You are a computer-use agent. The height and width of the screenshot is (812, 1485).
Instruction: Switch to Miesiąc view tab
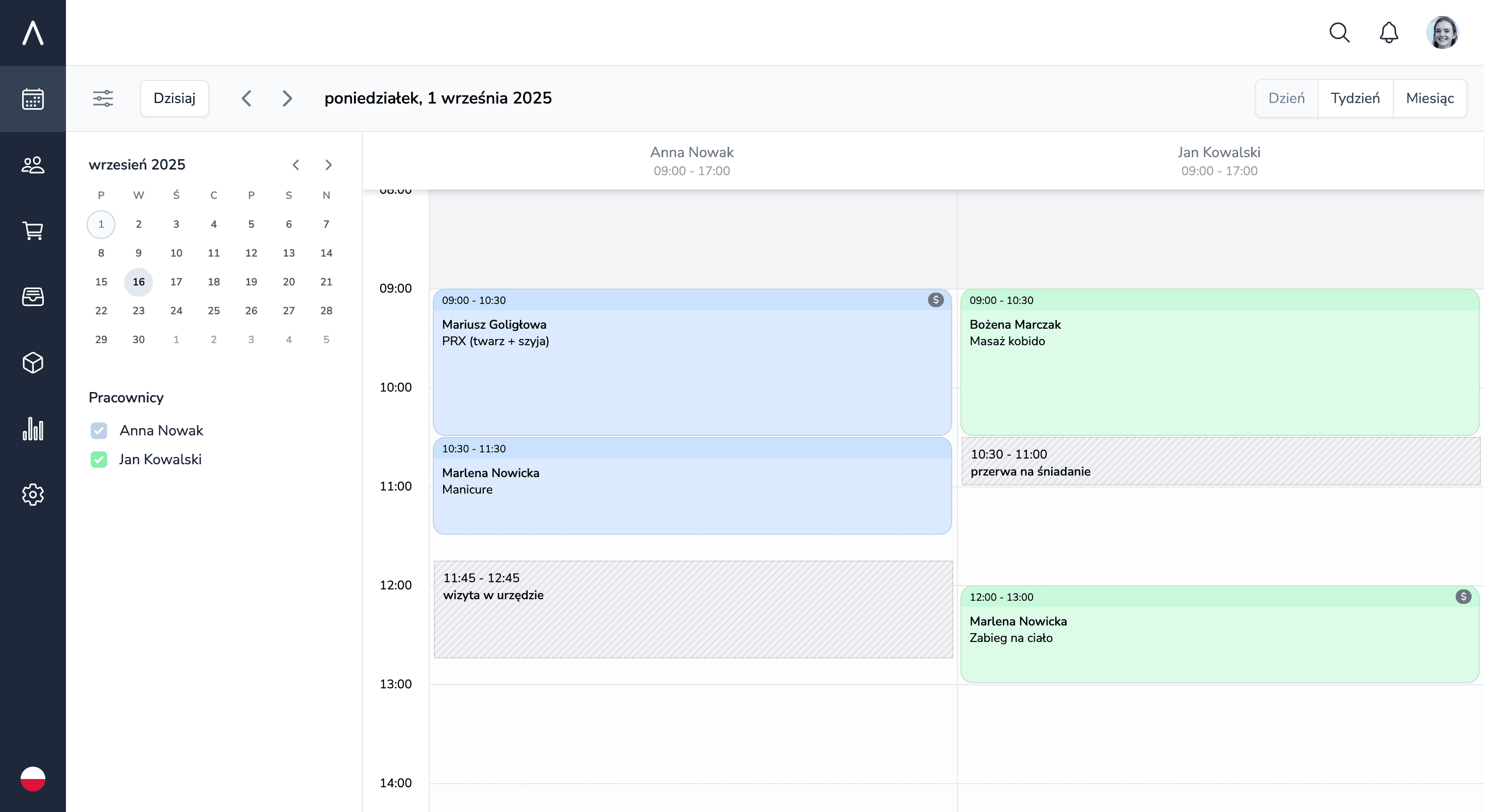[x=1429, y=98]
